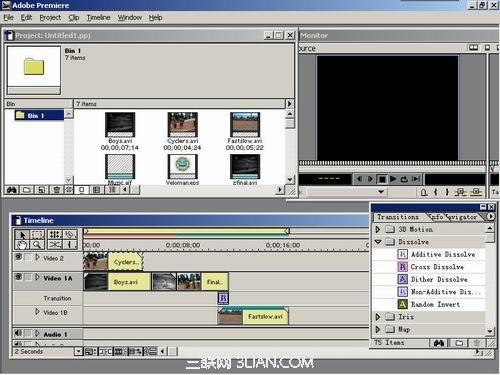Toggle eye visibility for Video 1A track

19,277
